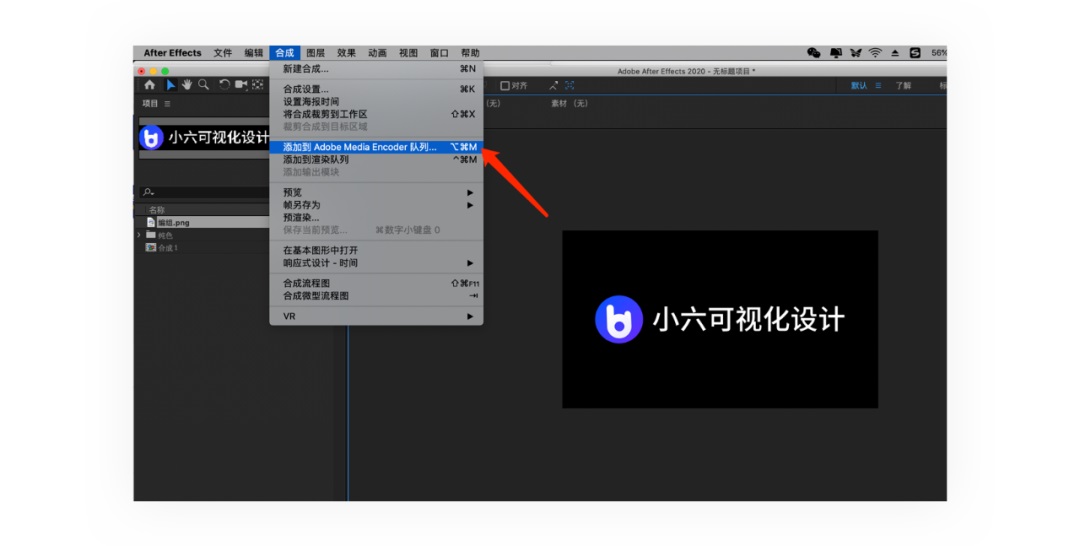Open the project search filter dropdown
This screenshot has height=546, width=1080.
(x=147, y=192)
